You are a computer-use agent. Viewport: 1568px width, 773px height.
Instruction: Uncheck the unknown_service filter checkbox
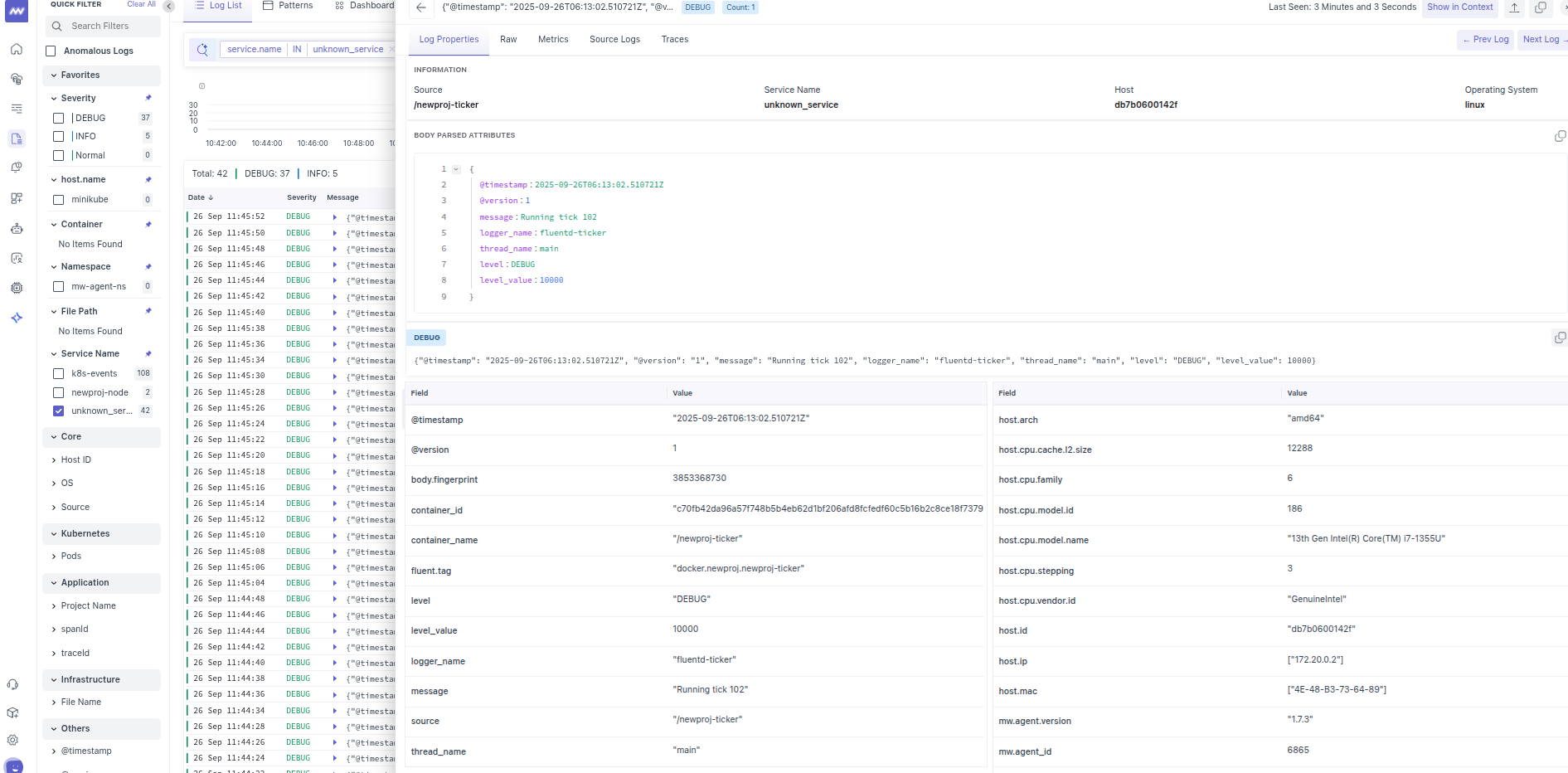(58, 411)
